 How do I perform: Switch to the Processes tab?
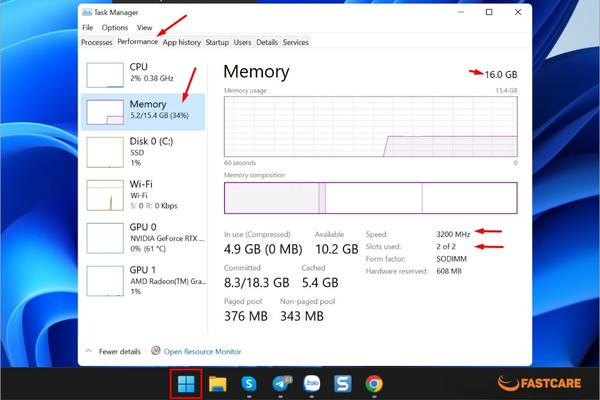tap(97, 42)
